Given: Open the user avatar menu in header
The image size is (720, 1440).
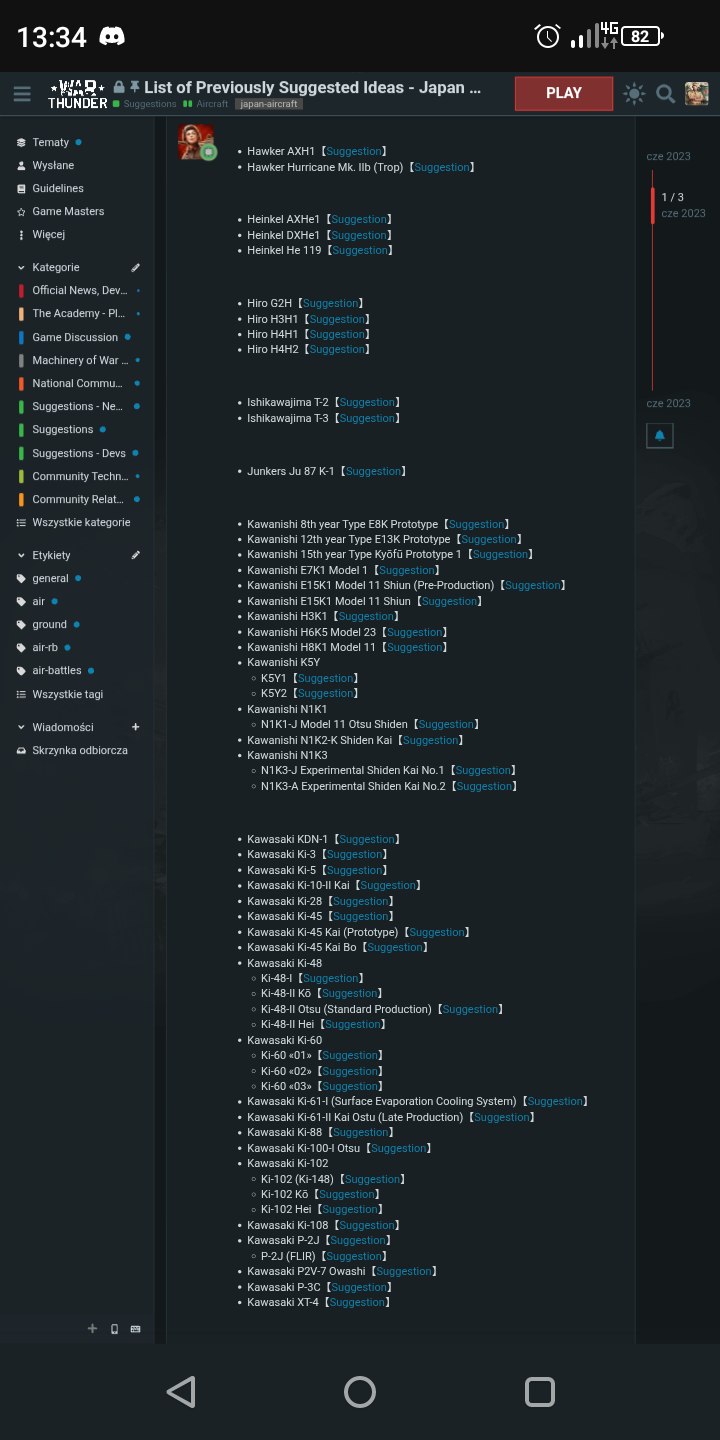Looking at the screenshot, I should [696, 94].
